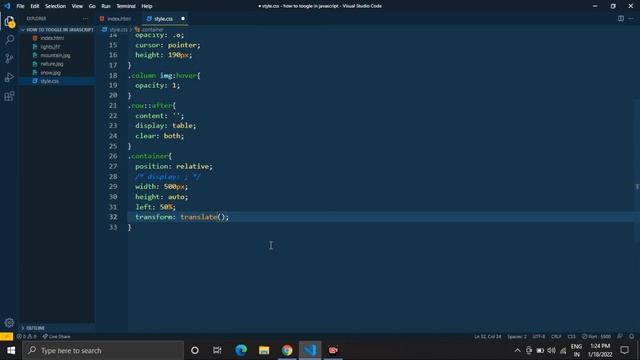Screen dimensions: 640x360
Task: Change language mode via CSS
Action: coord(571,336)
